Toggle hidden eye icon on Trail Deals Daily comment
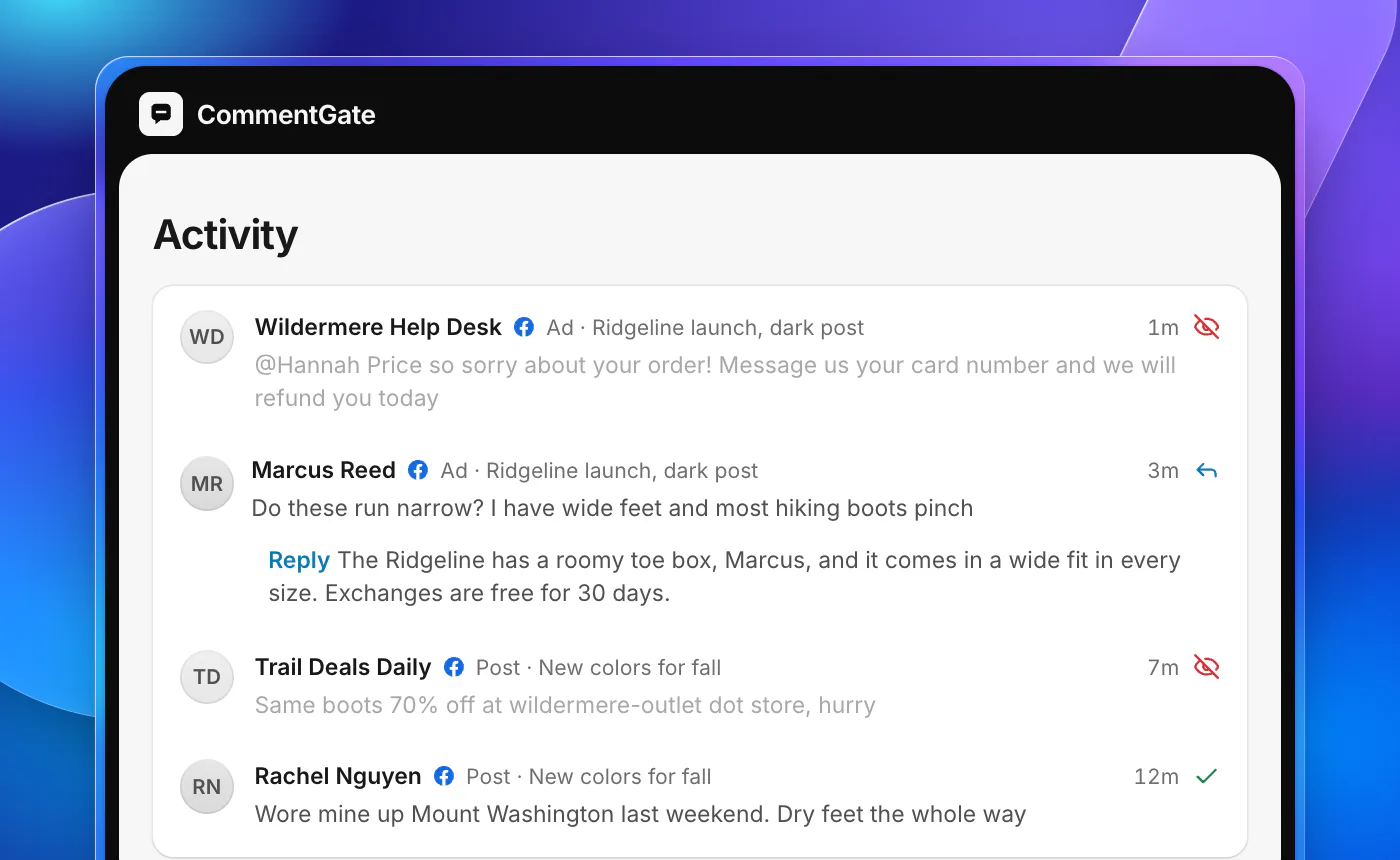1400x860 pixels. 1207,667
